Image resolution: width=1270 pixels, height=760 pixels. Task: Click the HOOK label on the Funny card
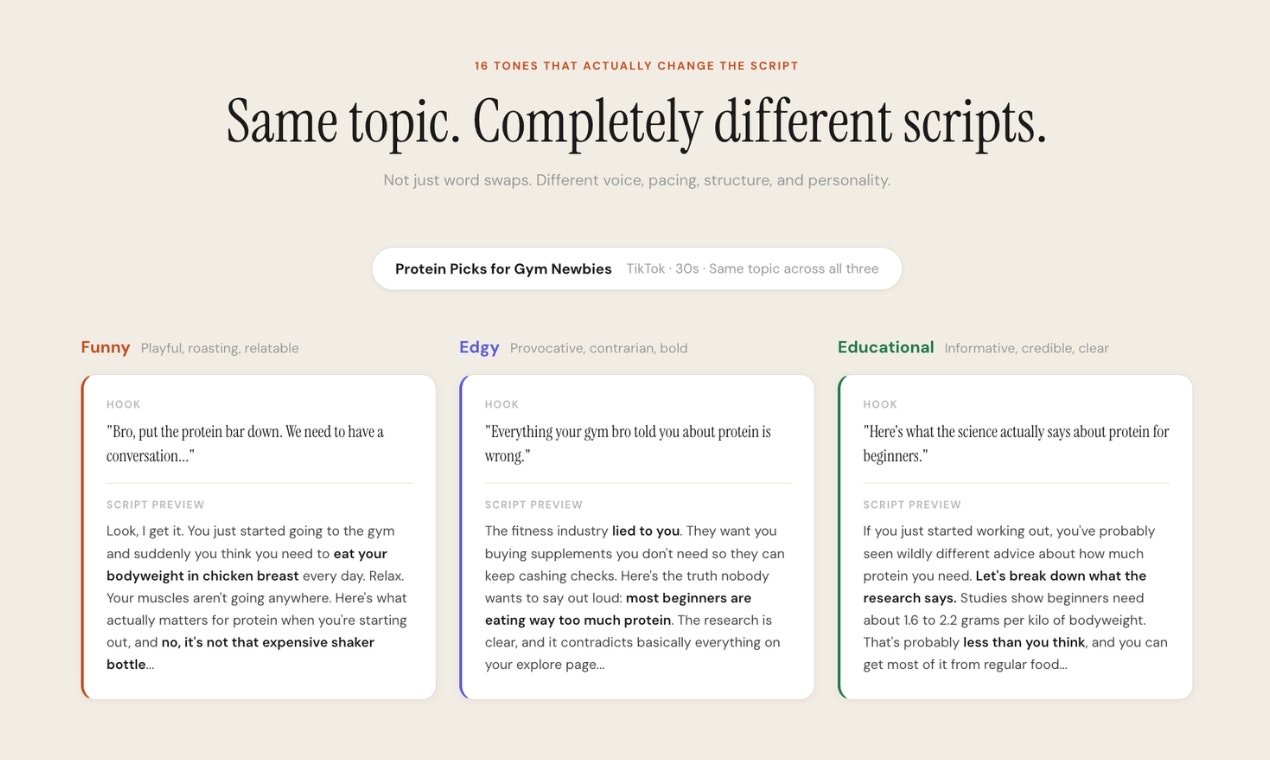123,404
